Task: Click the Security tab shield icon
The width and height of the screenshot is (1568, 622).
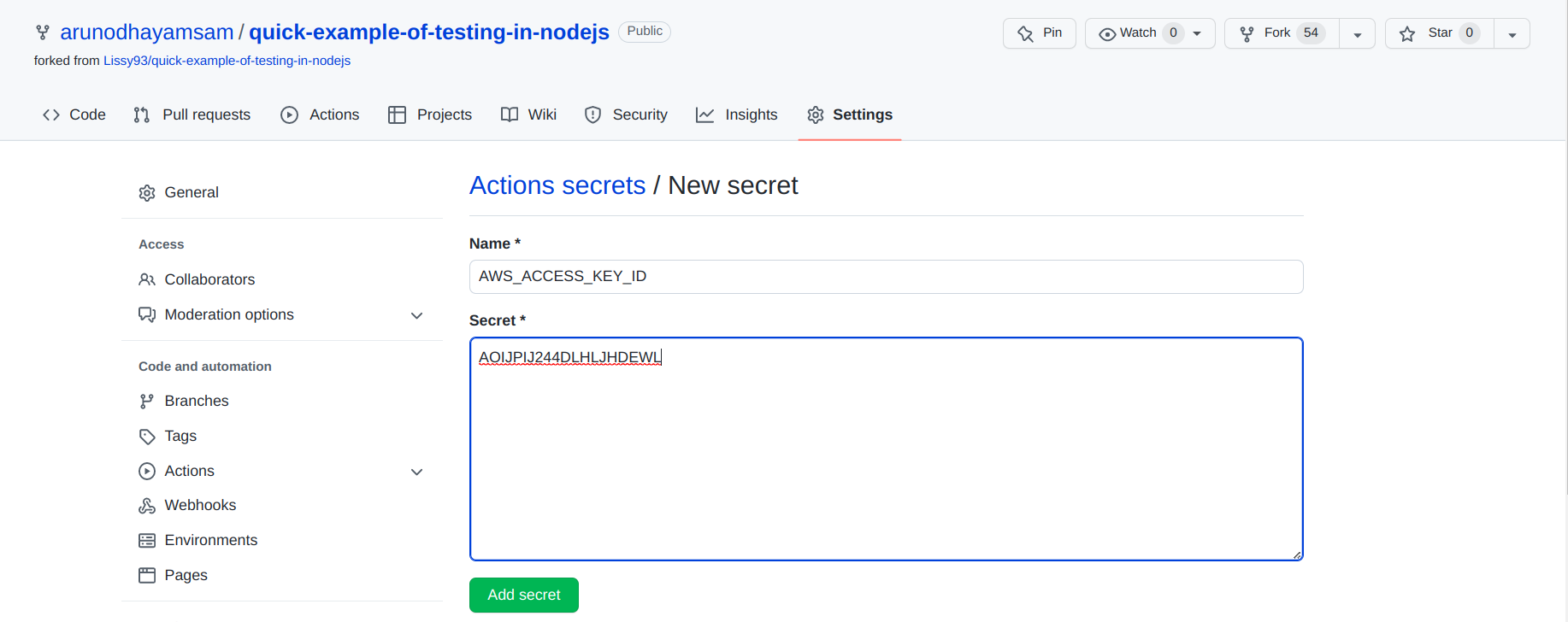Action: pos(592,114)
